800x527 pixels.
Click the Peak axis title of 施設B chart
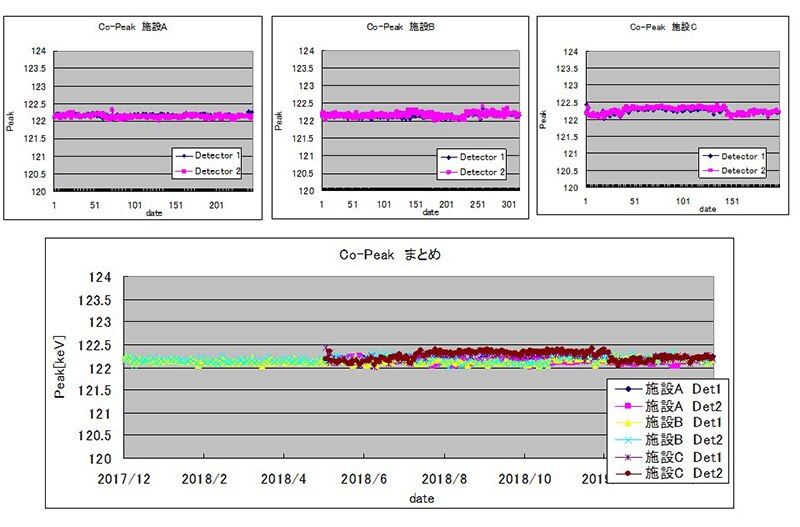pos(278,122)
